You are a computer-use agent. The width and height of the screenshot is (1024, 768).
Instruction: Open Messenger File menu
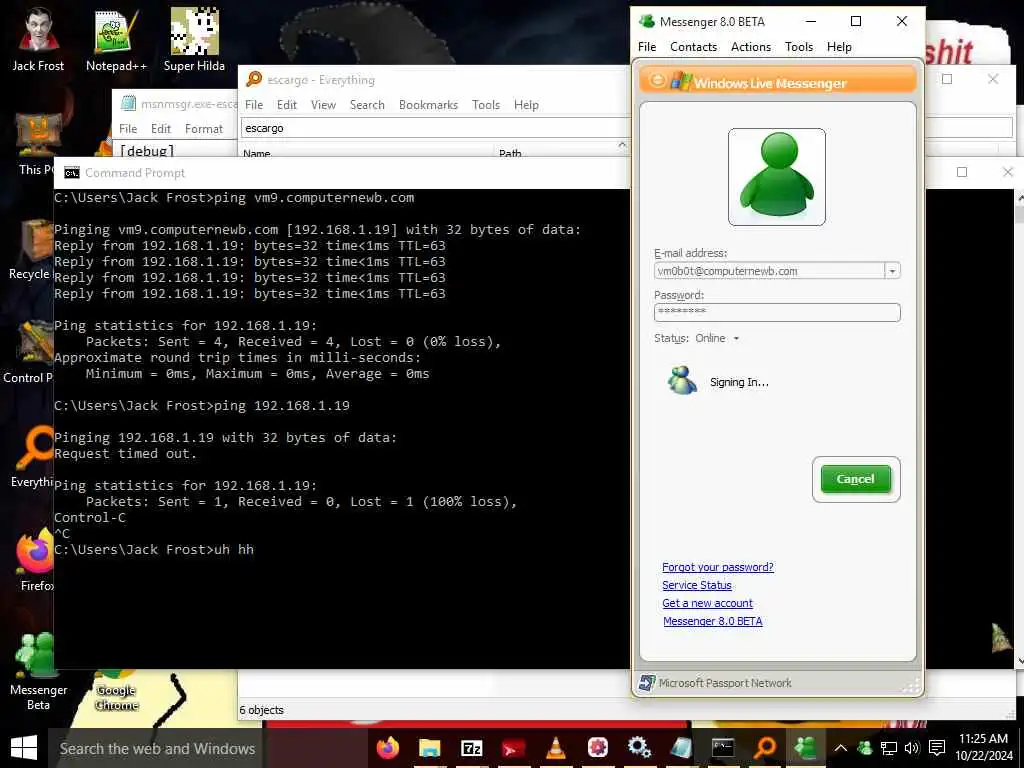pos(647,47)
